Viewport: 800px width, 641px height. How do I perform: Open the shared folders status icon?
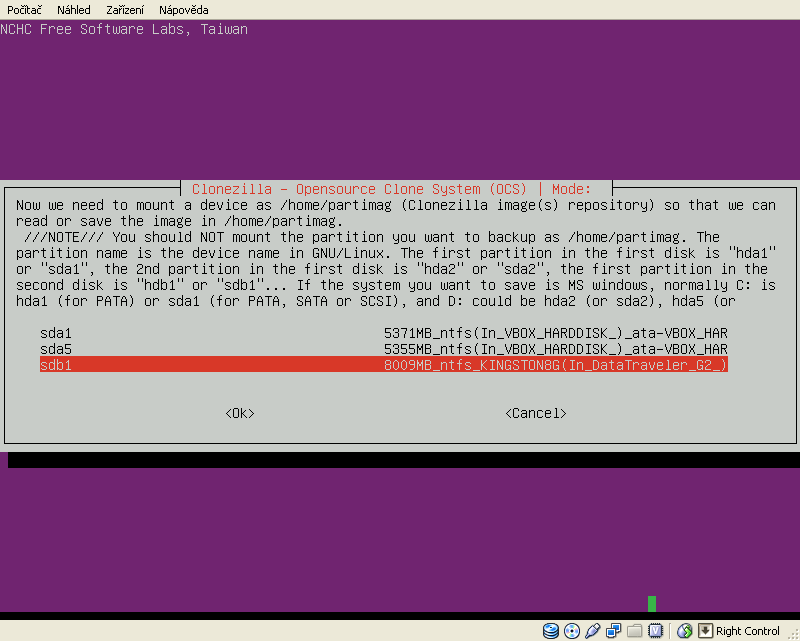[x=635, y=631]
